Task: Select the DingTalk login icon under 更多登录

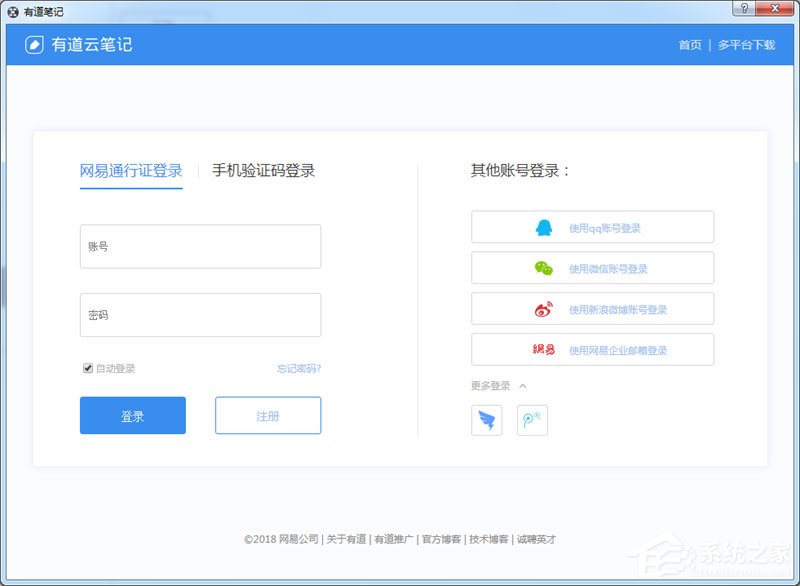Action: (486, 420)
